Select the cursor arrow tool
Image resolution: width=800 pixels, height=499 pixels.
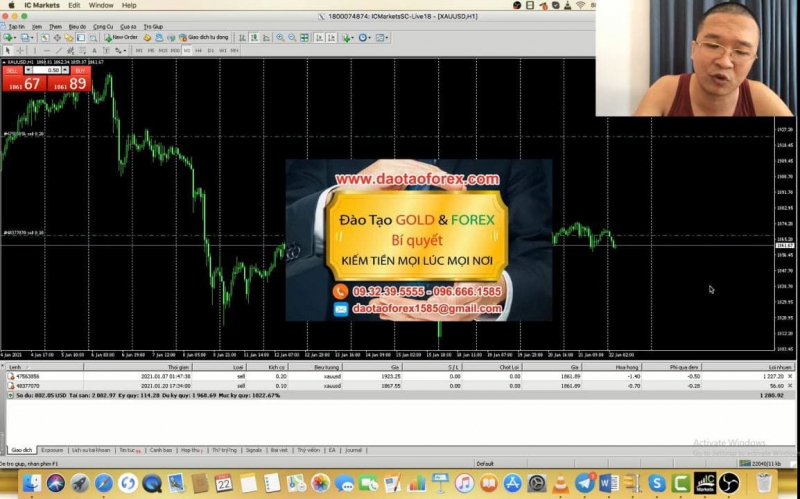coord(8,51)
